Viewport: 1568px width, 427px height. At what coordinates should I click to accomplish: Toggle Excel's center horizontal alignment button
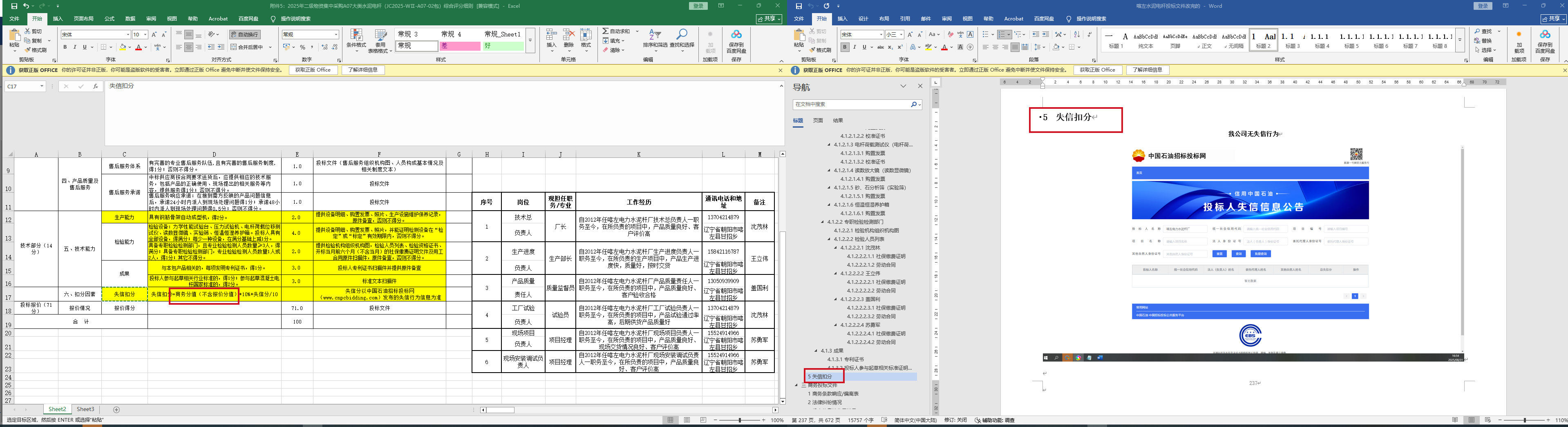pyautogui.click(x=189, y=47)
